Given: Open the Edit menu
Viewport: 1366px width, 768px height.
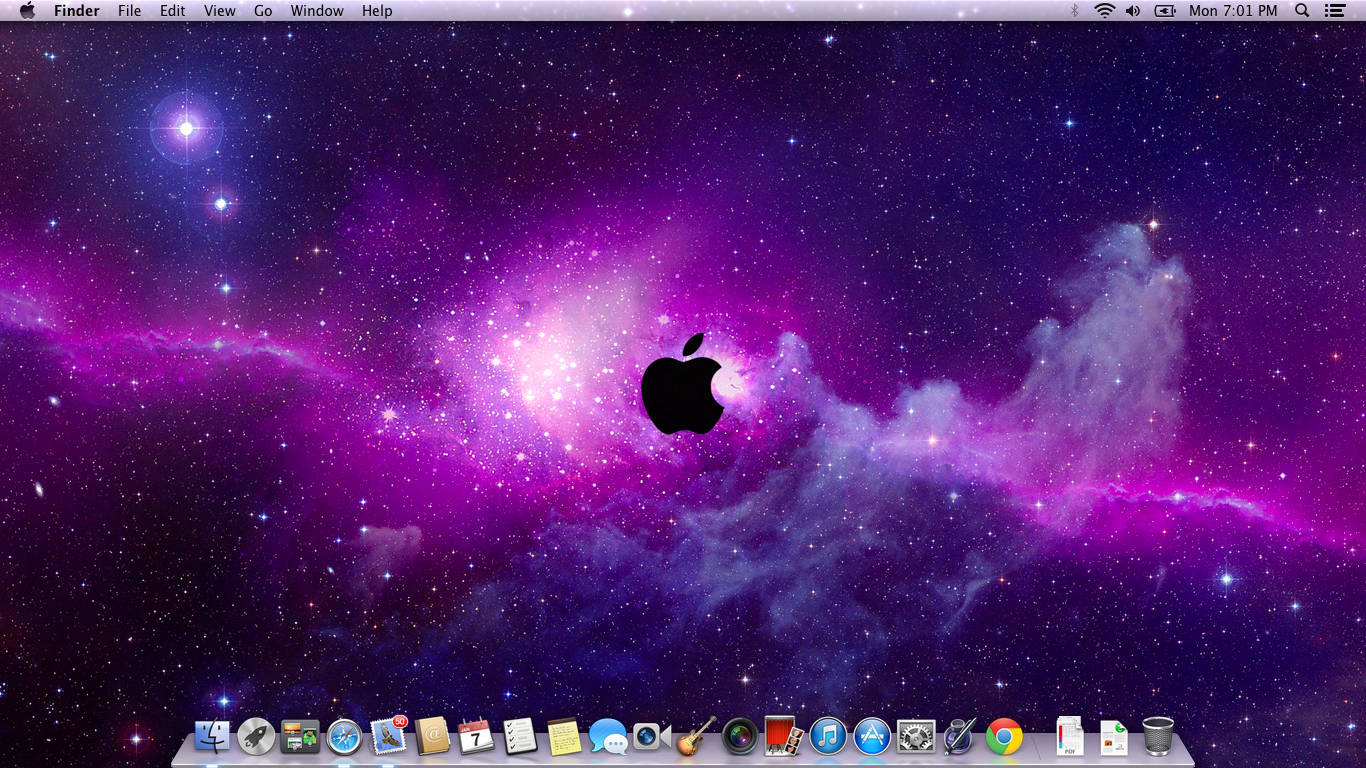Looking at the screenshot, I should [x=173, y=11].
